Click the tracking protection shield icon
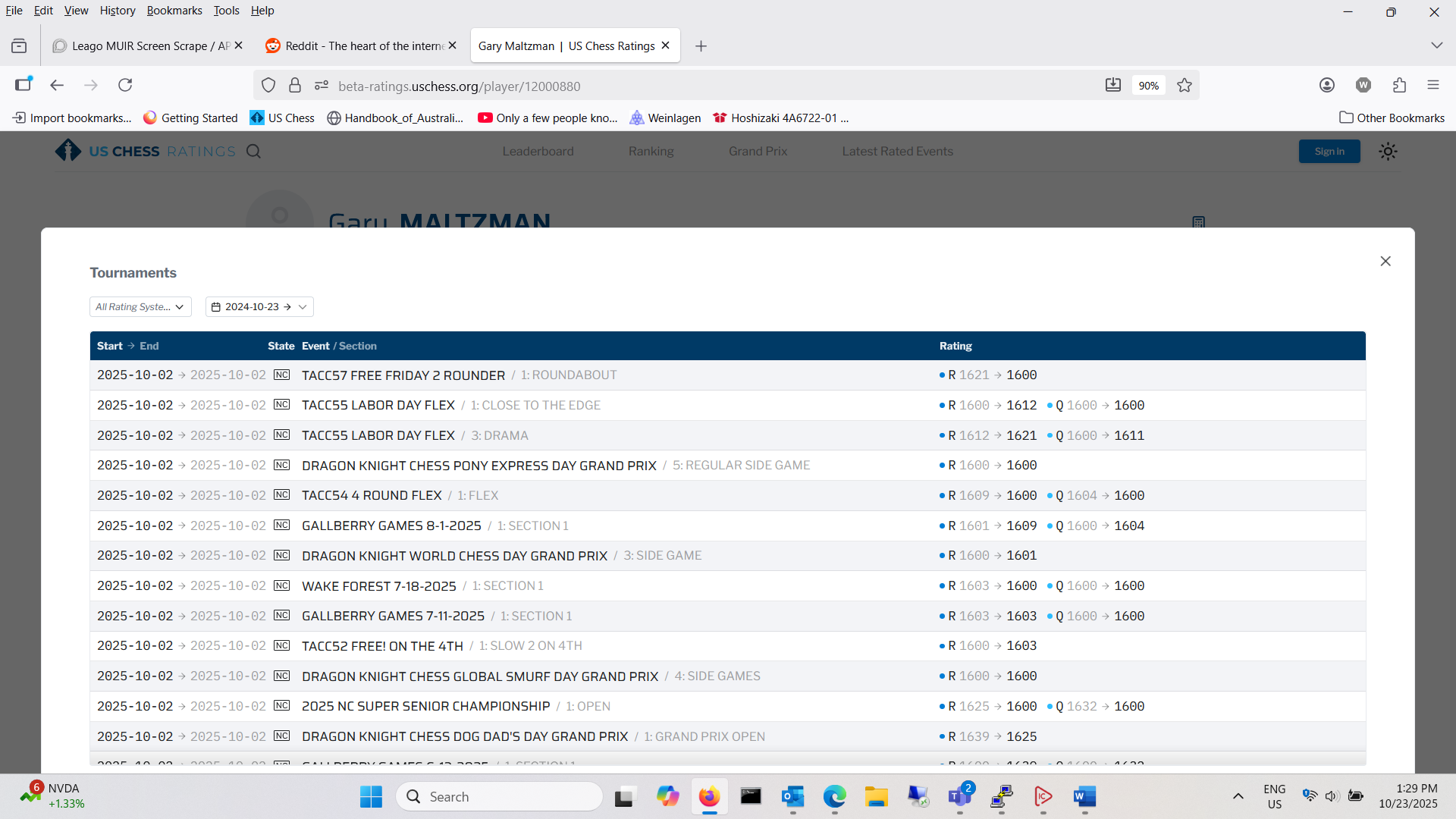Viewport: 1456px width, 819px height. point(268,86)
